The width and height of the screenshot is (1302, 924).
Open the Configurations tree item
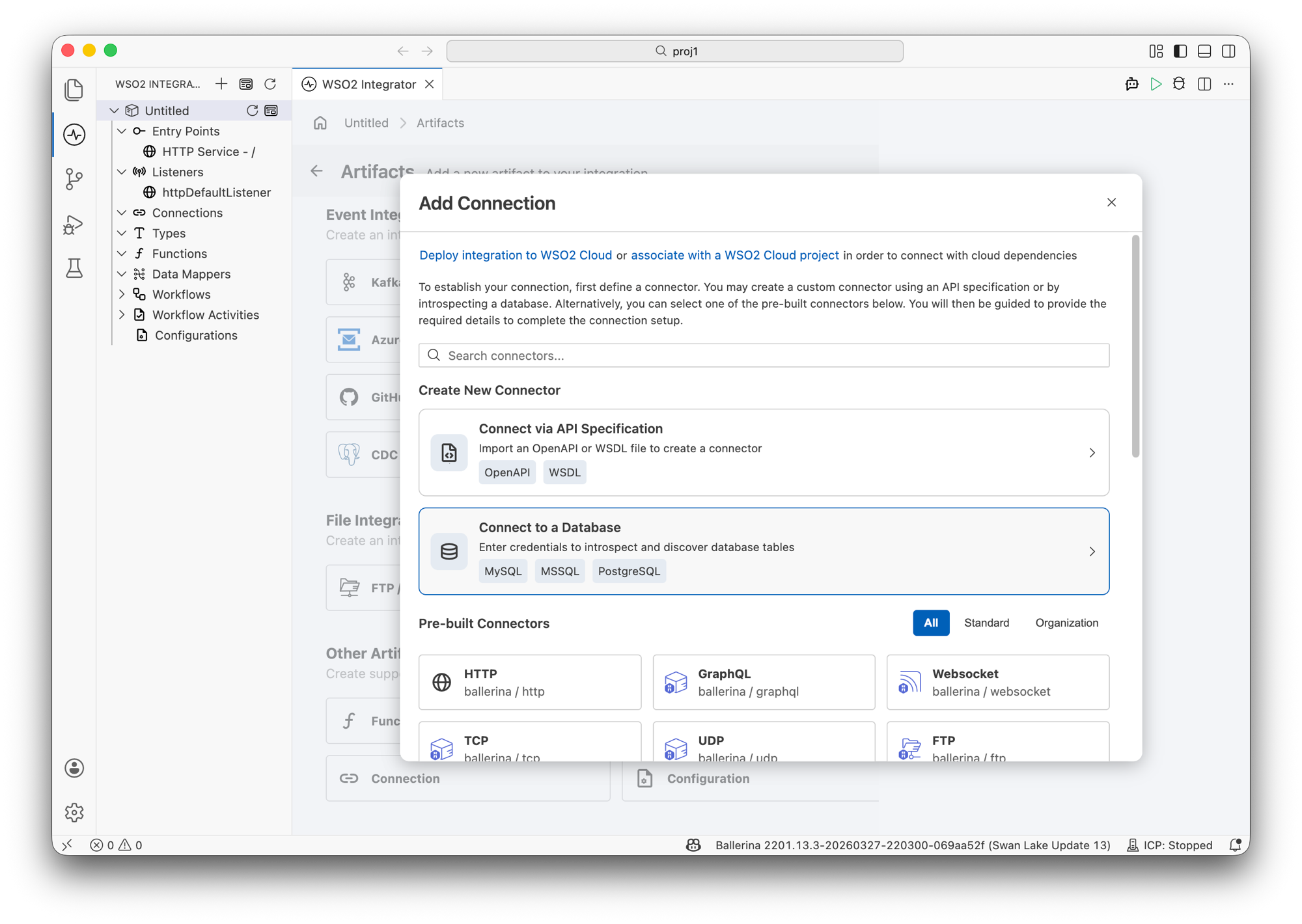tap(195, 335)
